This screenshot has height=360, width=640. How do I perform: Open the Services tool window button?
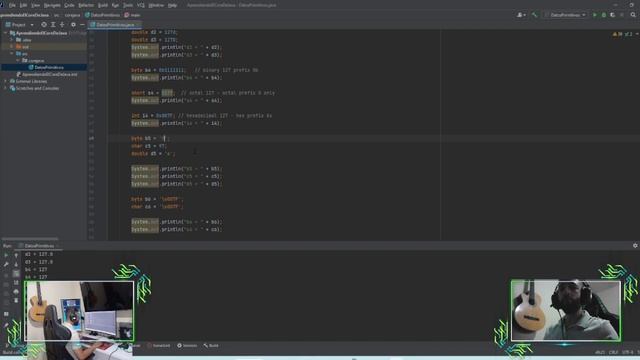(187, 346)
